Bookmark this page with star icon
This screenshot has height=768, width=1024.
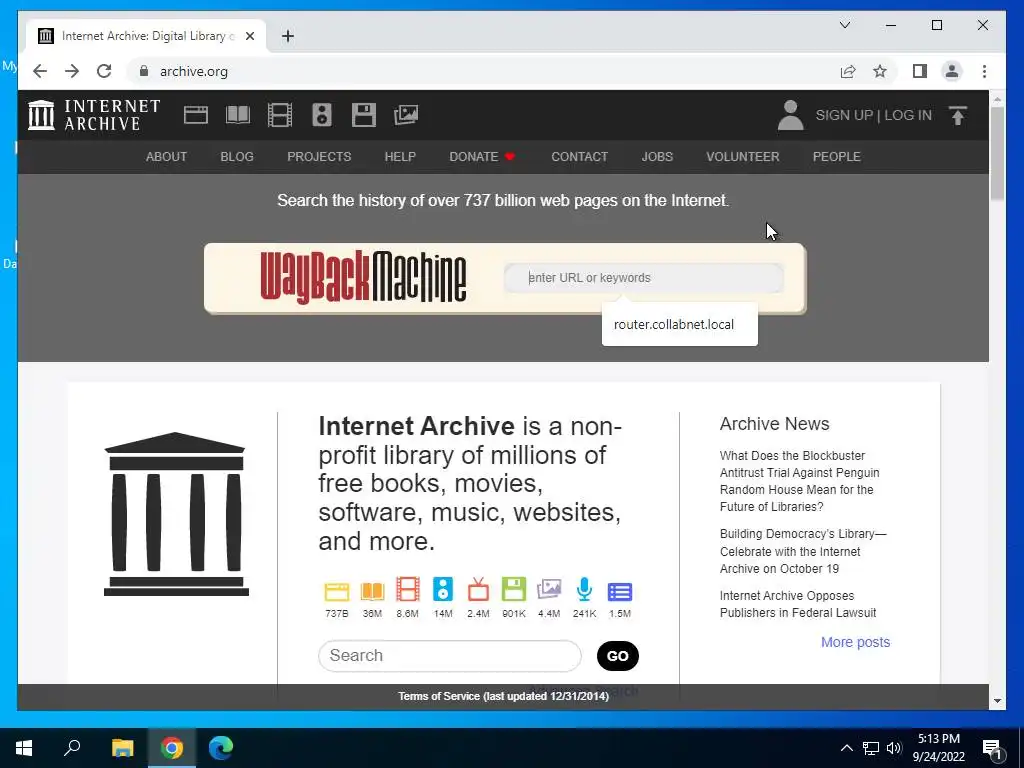tap(880, 71)
